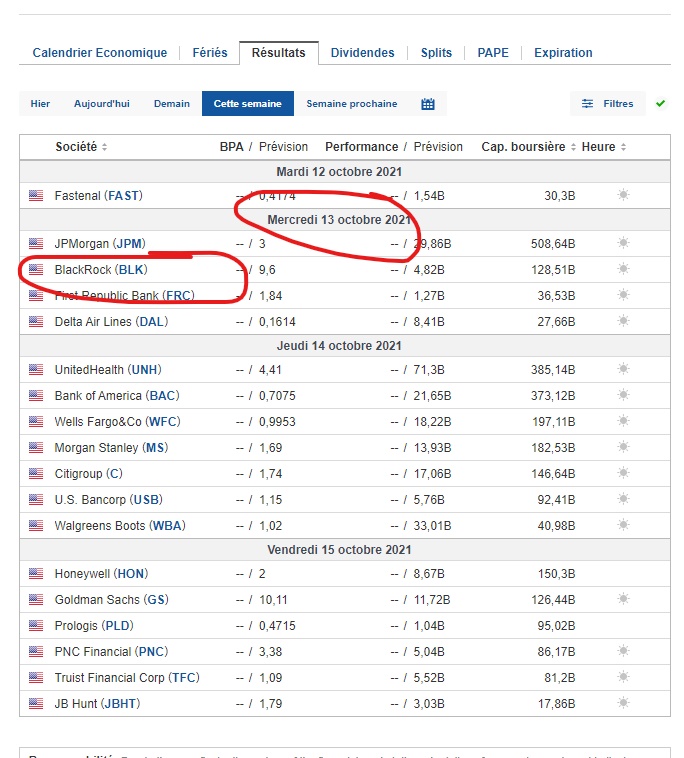Open the Splits tab
Viewport: 684px width, 758px height.
pos(436,53)
